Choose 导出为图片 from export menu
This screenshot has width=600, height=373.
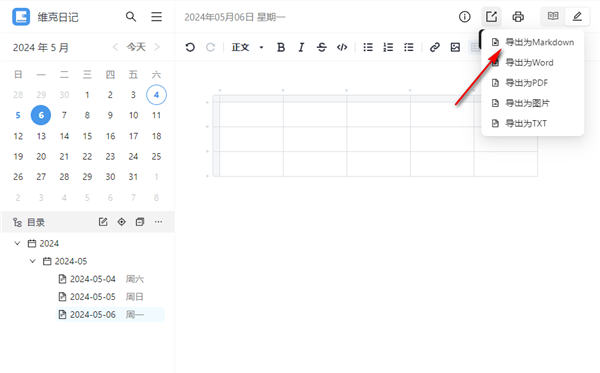(x=533, y=103)
